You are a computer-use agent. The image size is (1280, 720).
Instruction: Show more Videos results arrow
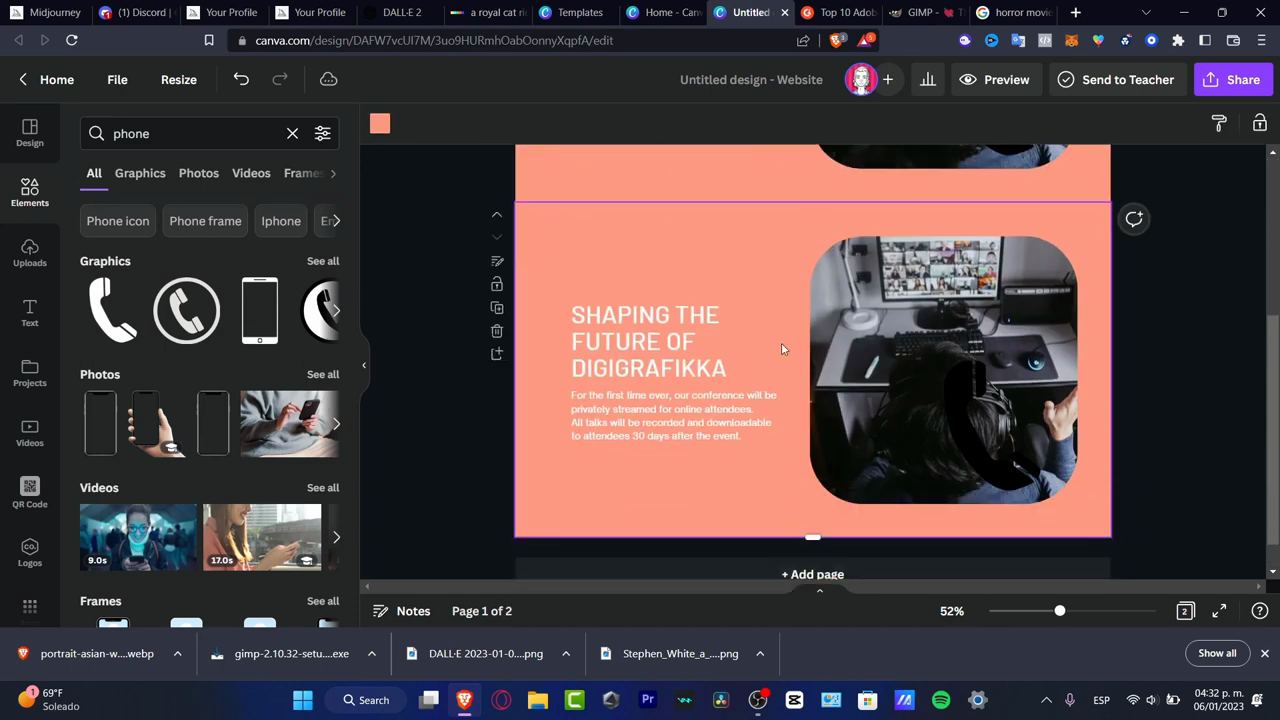click(x=336, y=537)
